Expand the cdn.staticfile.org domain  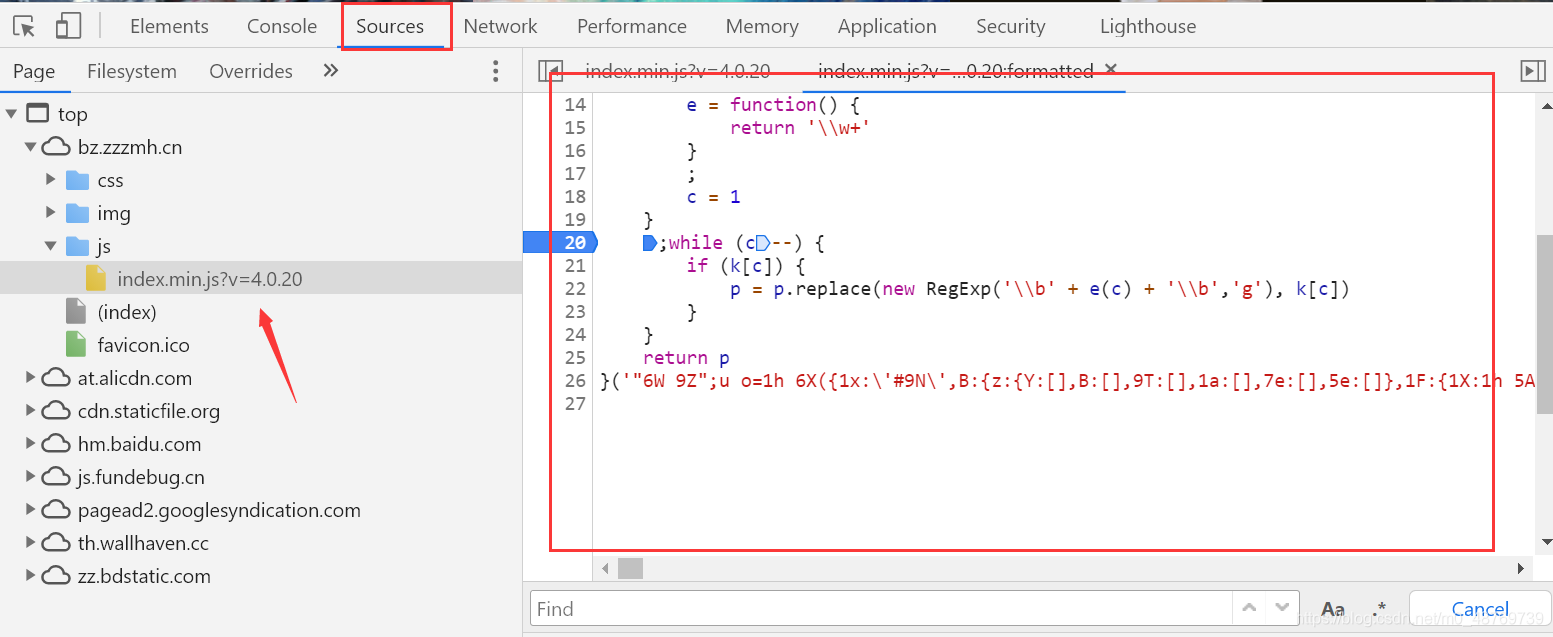[30, 411]
